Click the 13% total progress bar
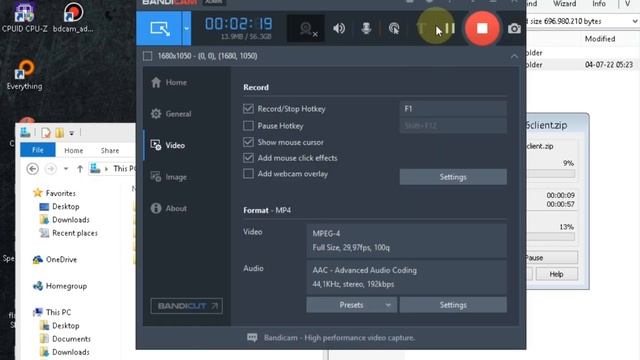 pos(551,237)
